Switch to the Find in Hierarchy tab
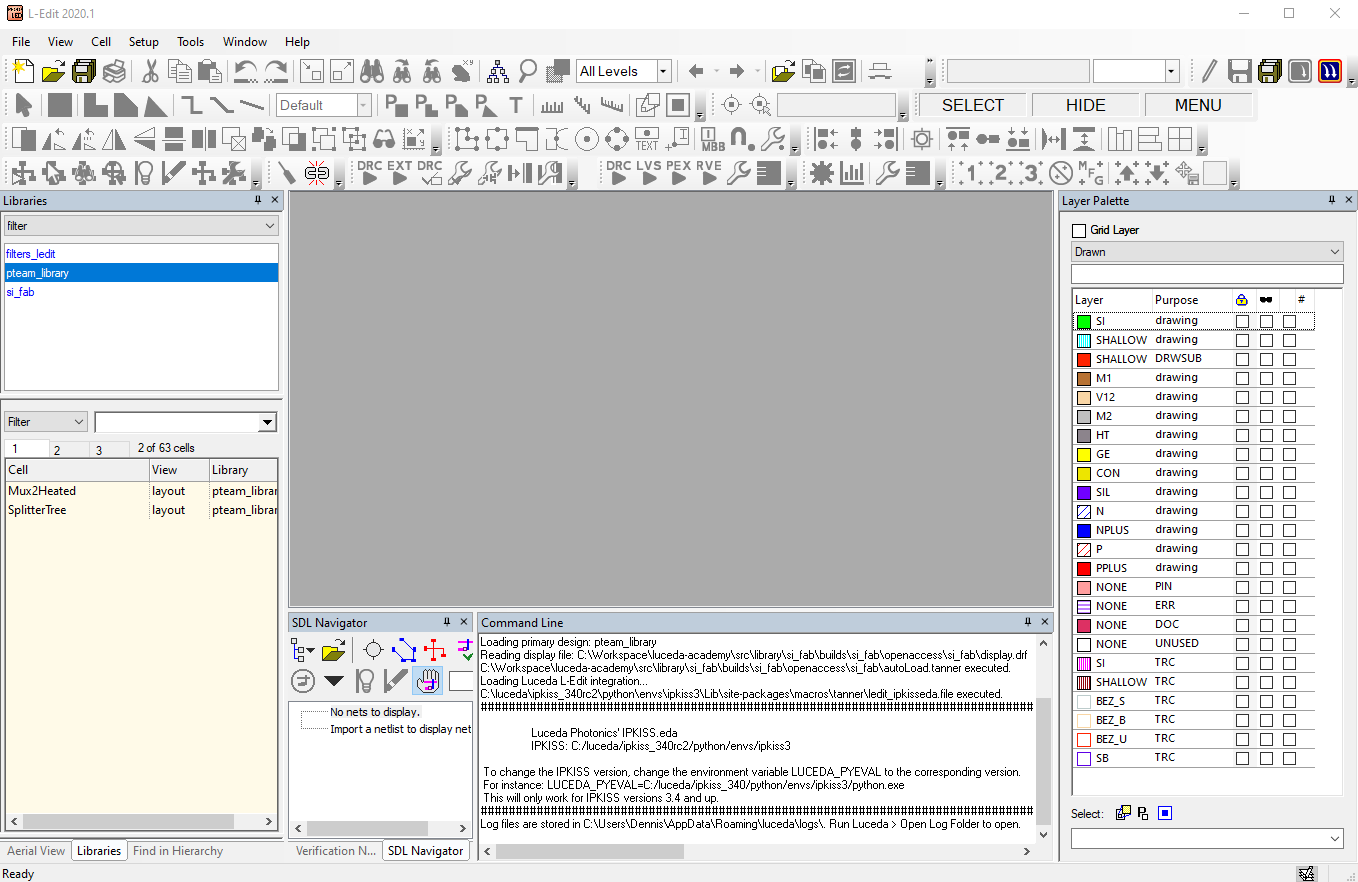1358x882 pixels. point(177,851)
